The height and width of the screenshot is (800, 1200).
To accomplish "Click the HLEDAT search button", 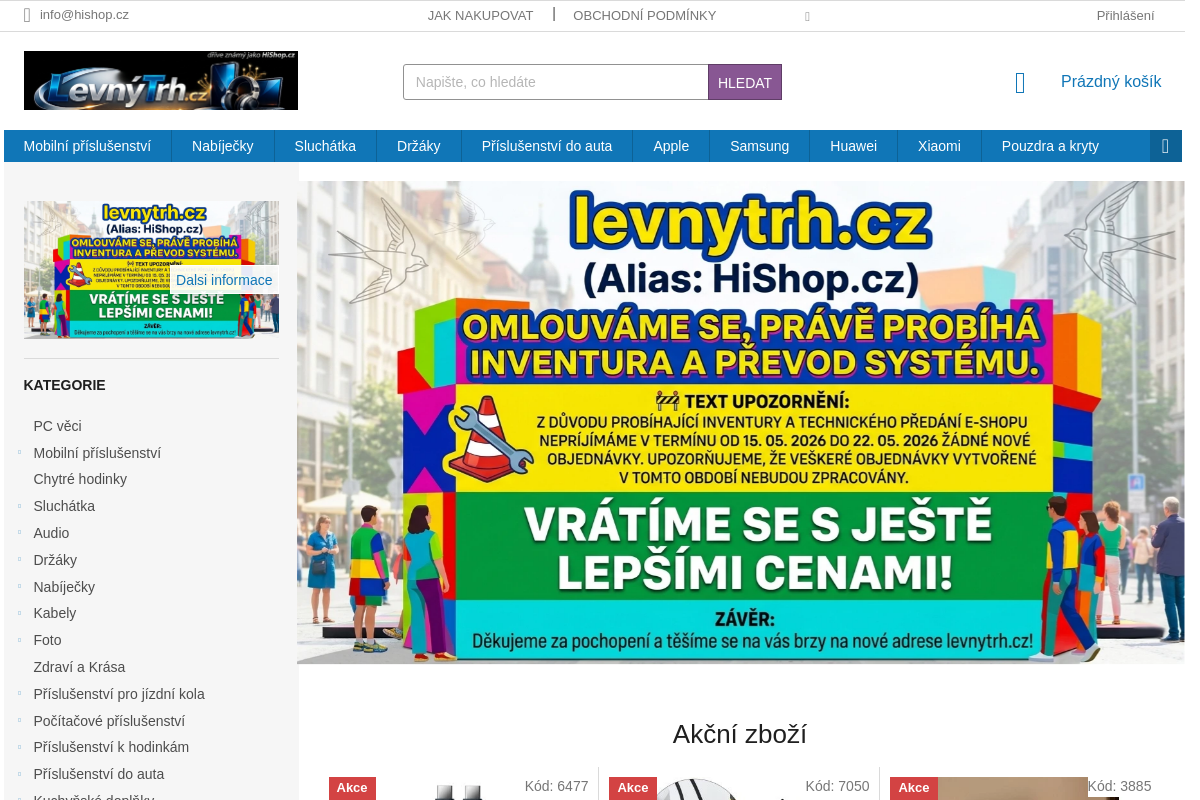I will click(745, 82).
